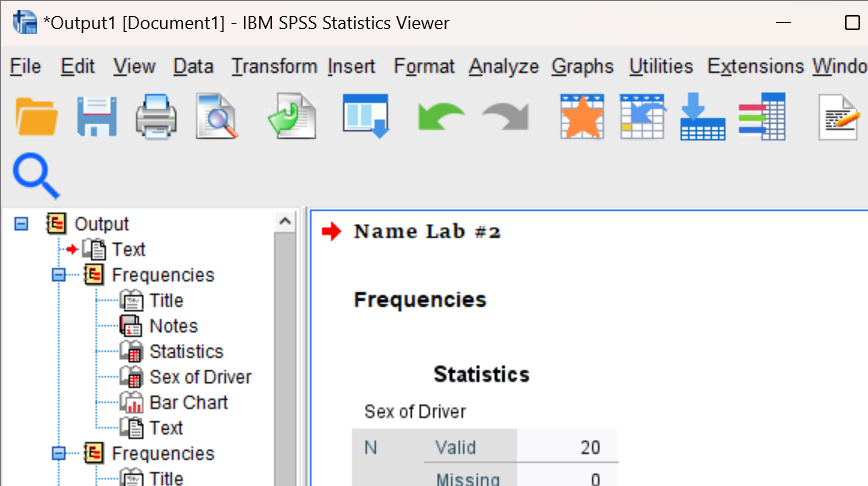Viewport: 868px width, 486px height.
Task: Click the Valid row label
Action: pyautogui.click(x=455, y=447)
